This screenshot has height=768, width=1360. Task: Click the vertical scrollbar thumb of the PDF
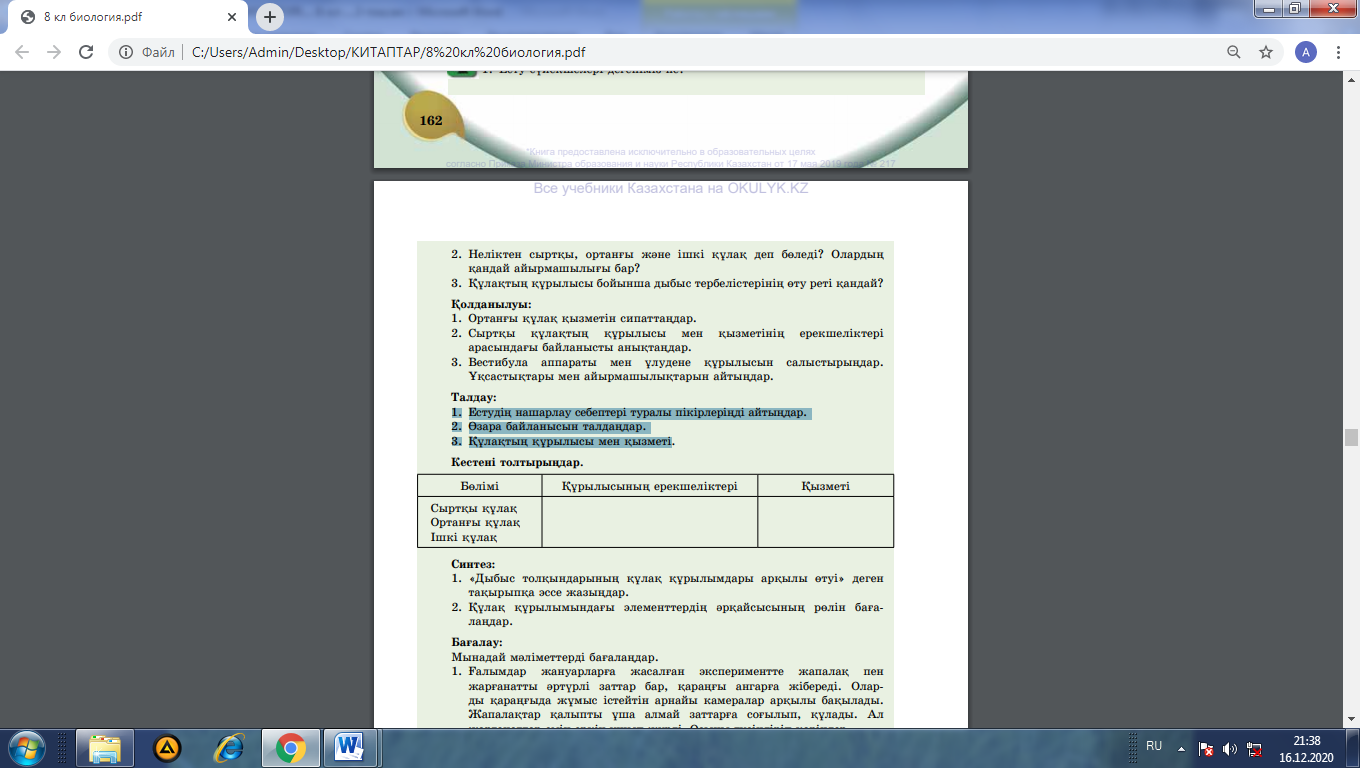1351,437
